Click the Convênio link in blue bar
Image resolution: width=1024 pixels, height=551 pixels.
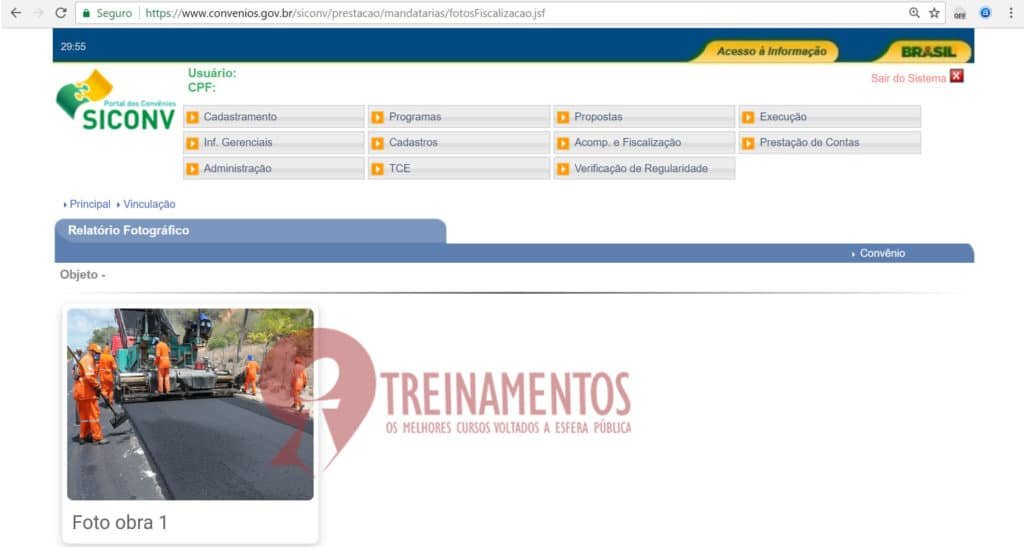[x=882, y=253]
